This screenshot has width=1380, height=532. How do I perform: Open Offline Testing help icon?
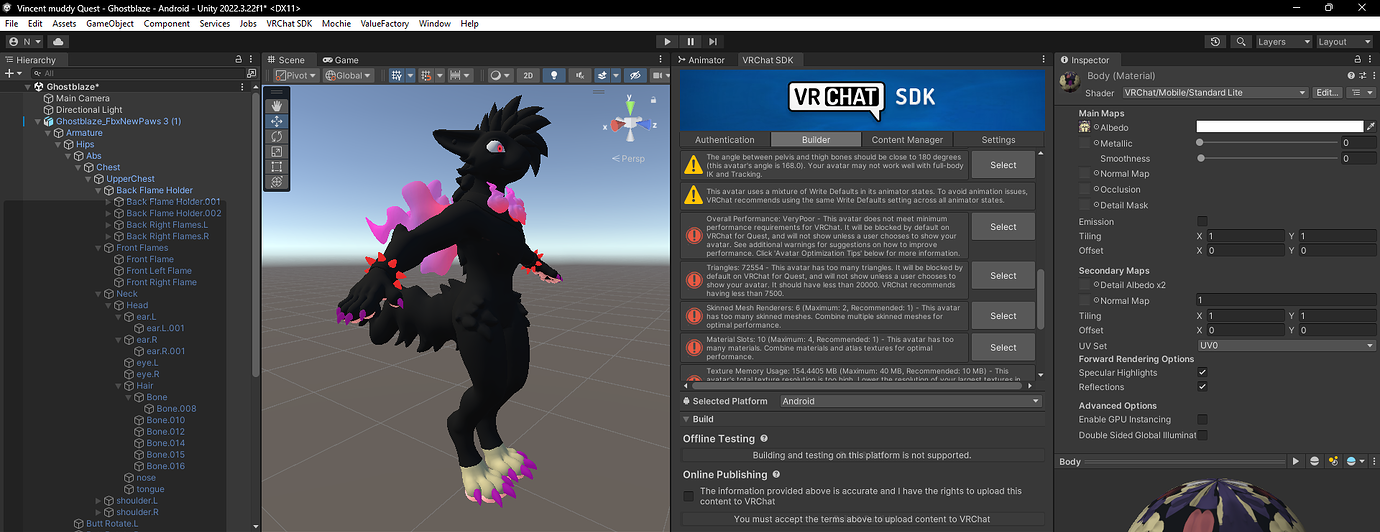764,438
